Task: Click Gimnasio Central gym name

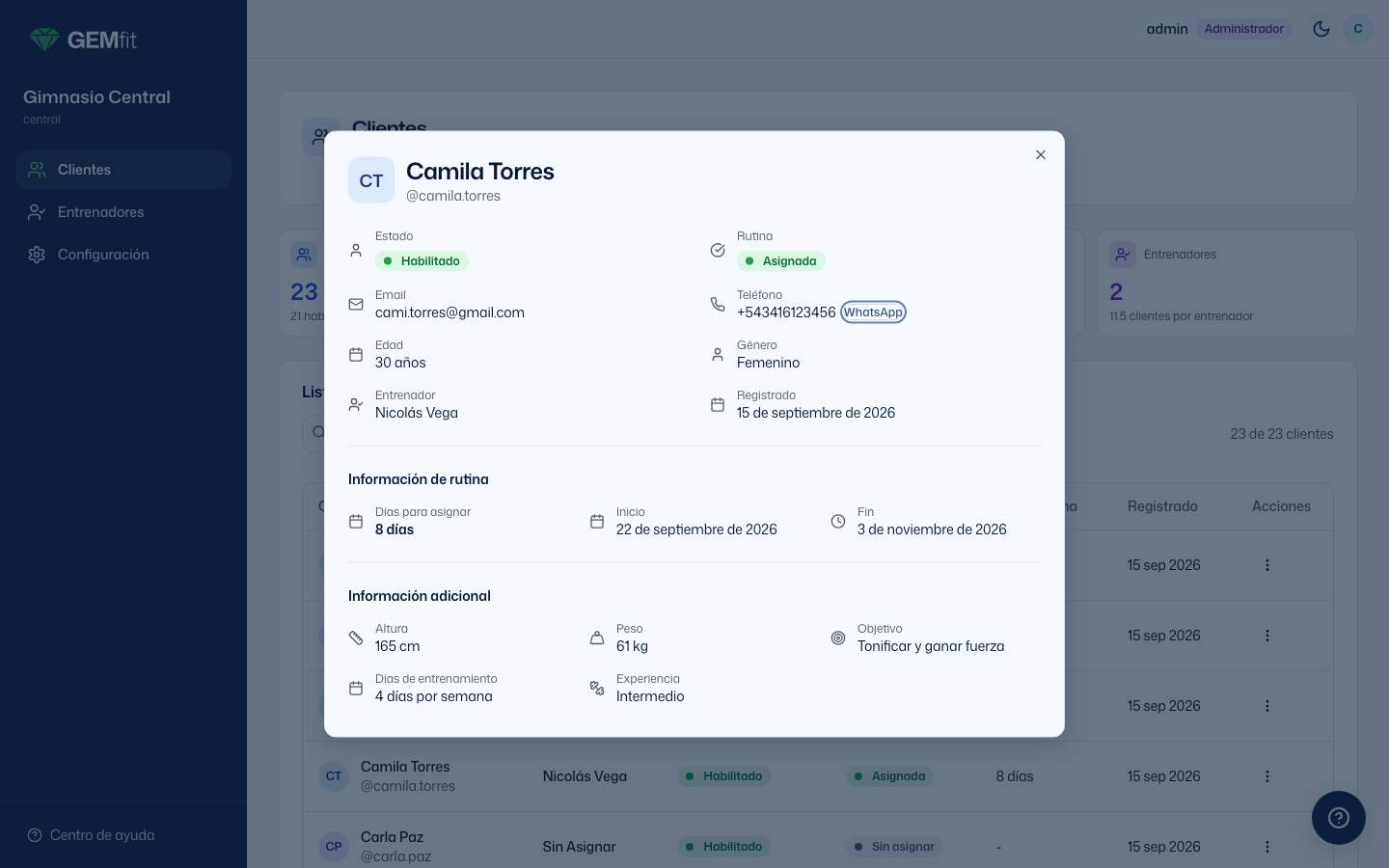Action: pos(96,97)
